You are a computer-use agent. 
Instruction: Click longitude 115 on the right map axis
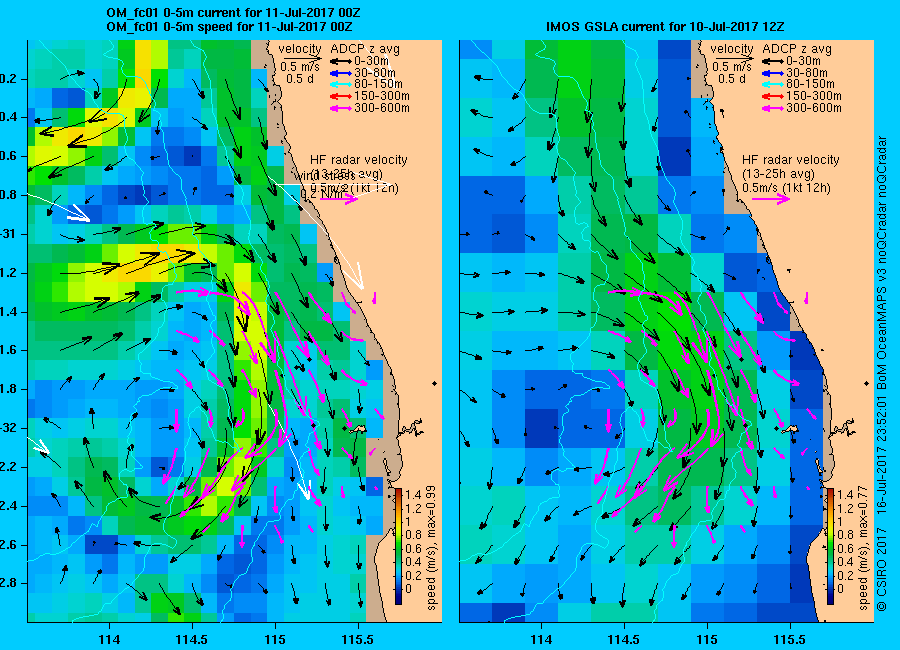[707, 639]
